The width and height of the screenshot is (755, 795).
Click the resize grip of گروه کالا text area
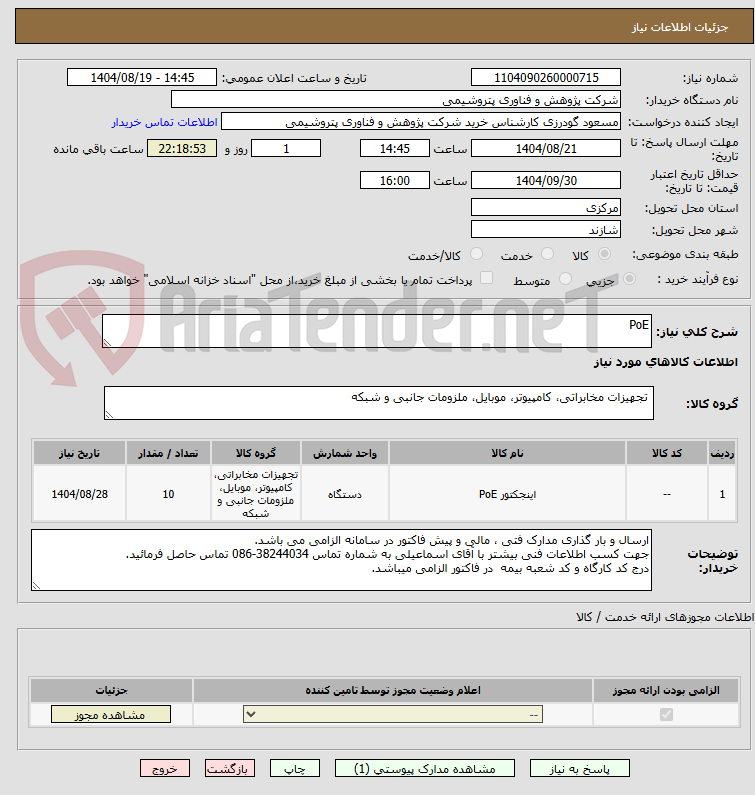[109, 415]
